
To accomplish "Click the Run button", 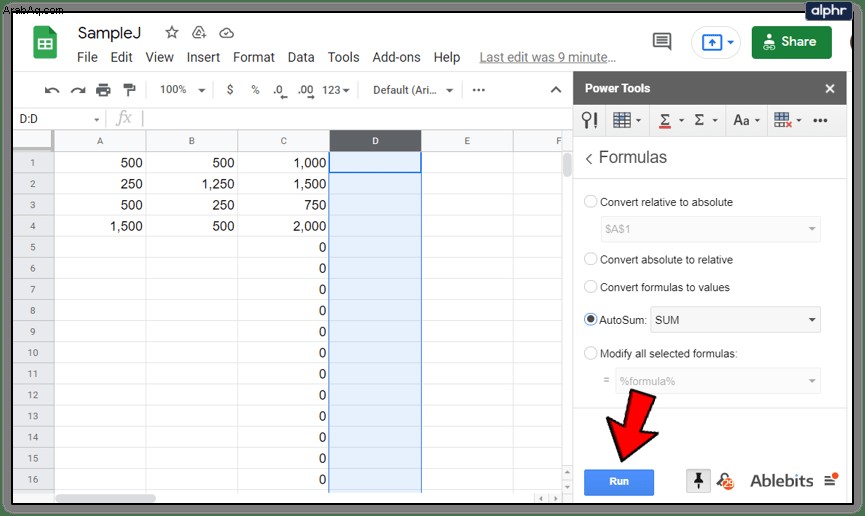I will 619,482.
